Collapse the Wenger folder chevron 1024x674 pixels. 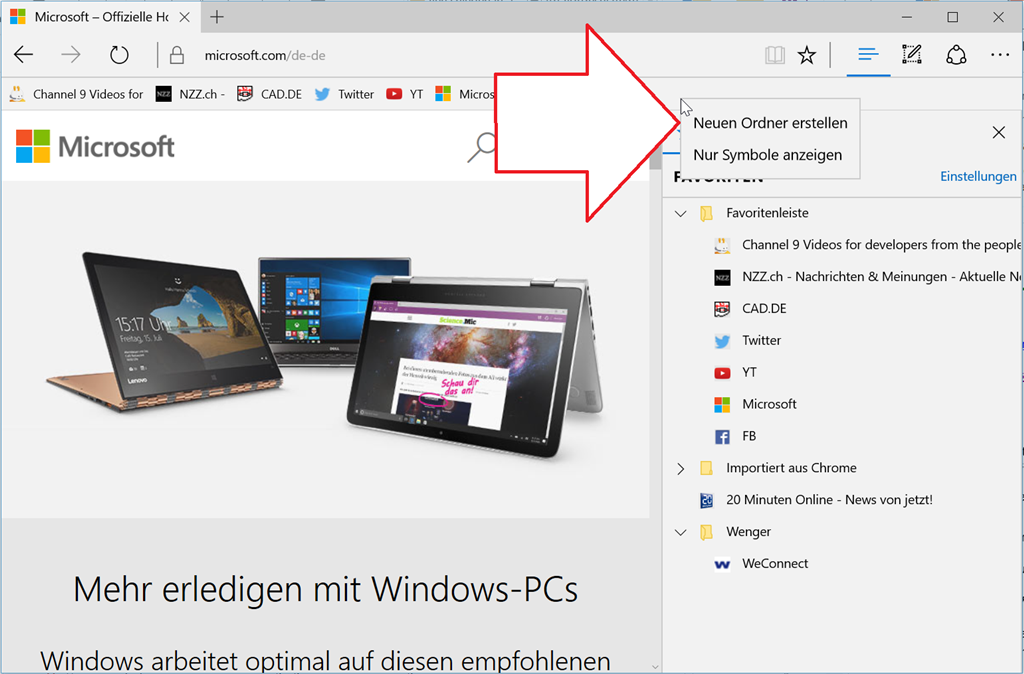click(x=680, y=532)
